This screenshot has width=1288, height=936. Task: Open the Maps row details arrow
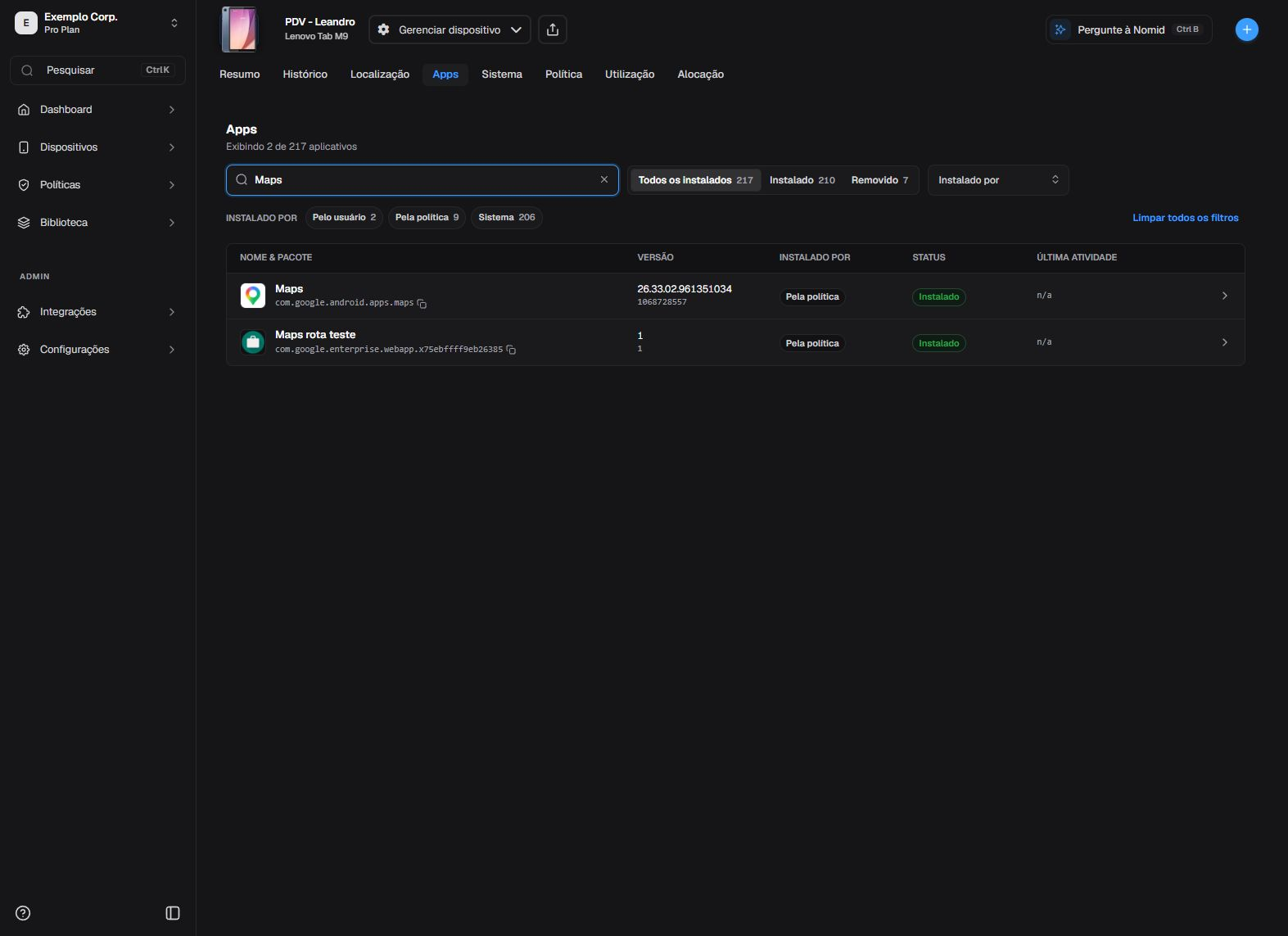click(1225, 296)
